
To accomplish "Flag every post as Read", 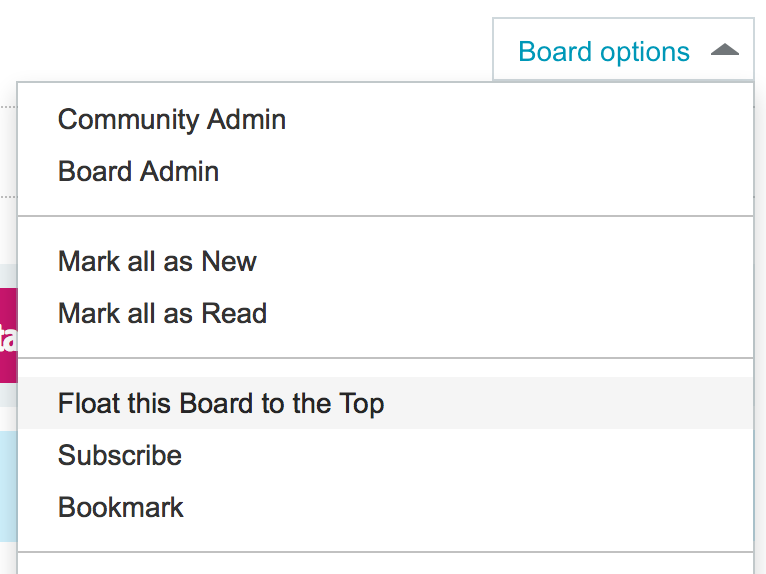I will tap(162, 314).
